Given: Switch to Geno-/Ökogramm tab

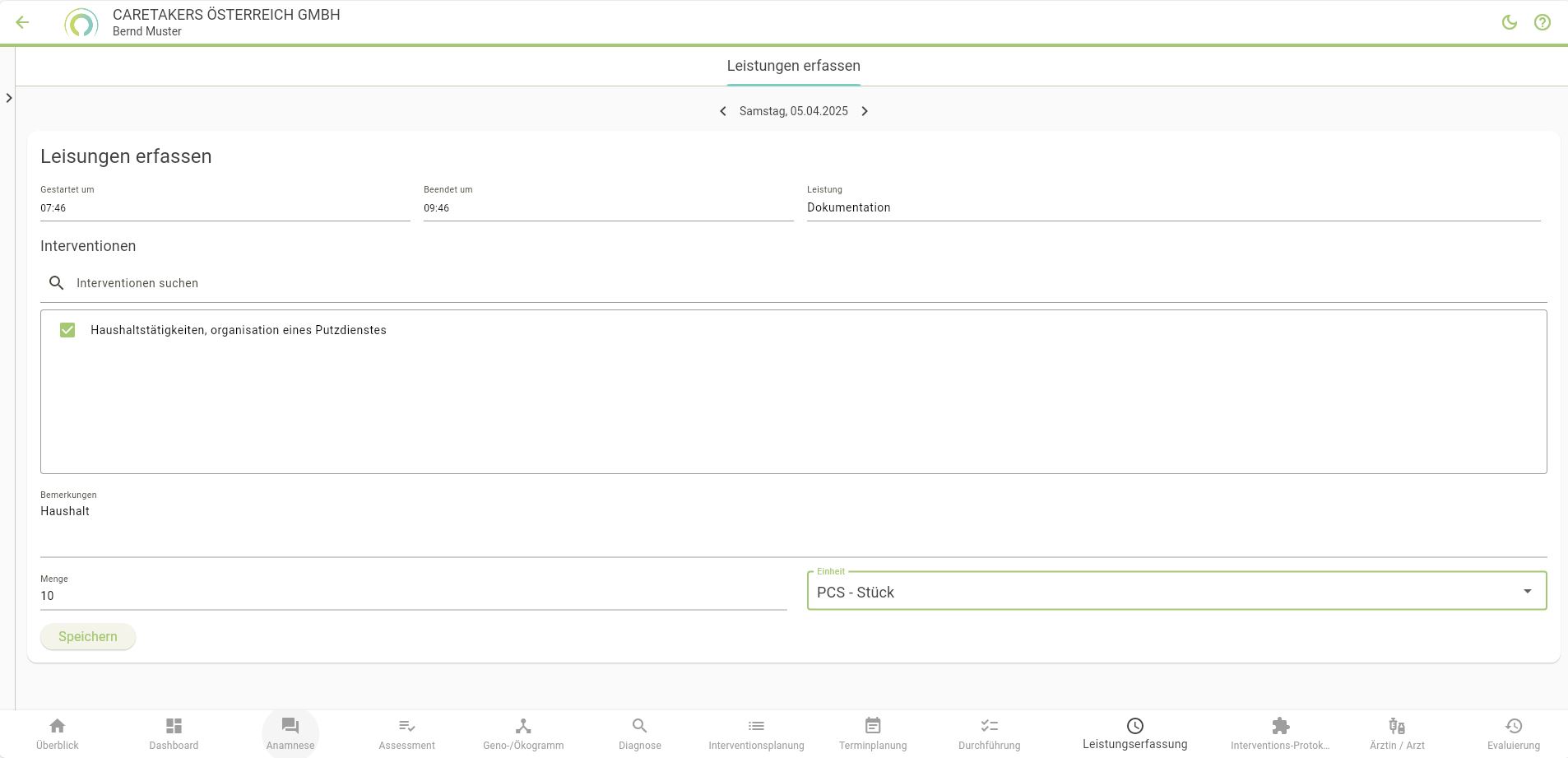Looking at the screenshot, I should pyautogui.click(x=523, y=733).
